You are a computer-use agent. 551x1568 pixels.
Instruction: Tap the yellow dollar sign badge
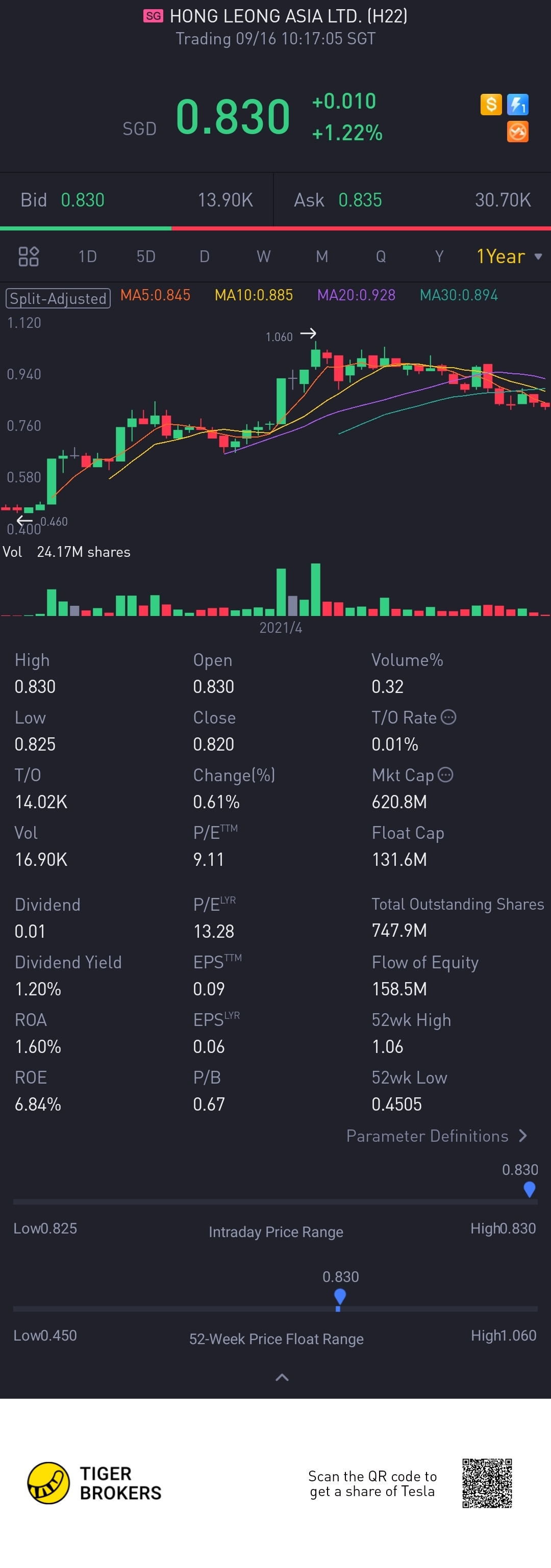point(491,104)
